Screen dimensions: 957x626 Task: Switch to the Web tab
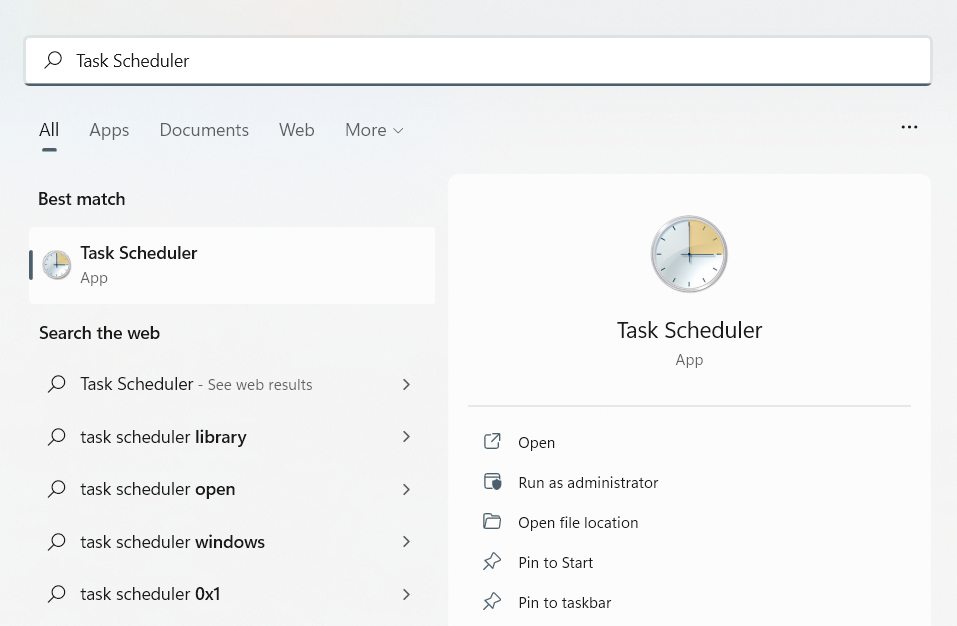click(297, 130)
